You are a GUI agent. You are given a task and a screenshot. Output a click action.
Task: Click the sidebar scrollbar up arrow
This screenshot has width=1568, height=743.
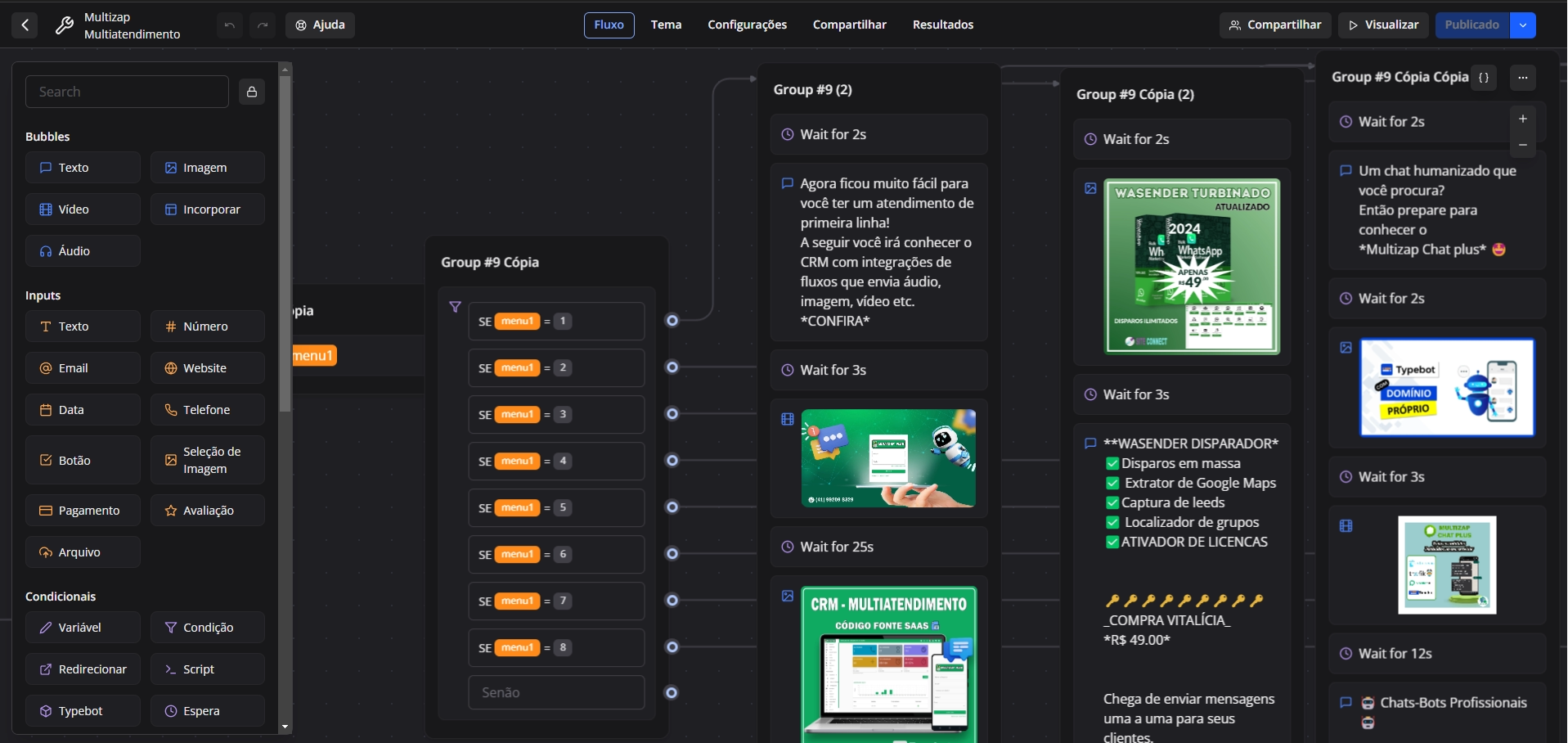tap(285, 70)
